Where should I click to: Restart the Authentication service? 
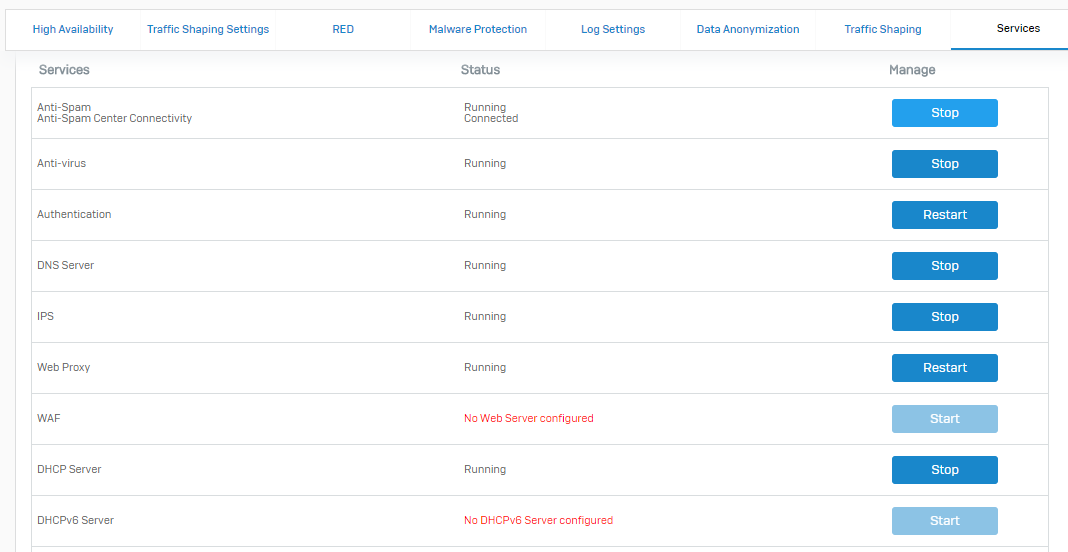click(x=945, y=215)
